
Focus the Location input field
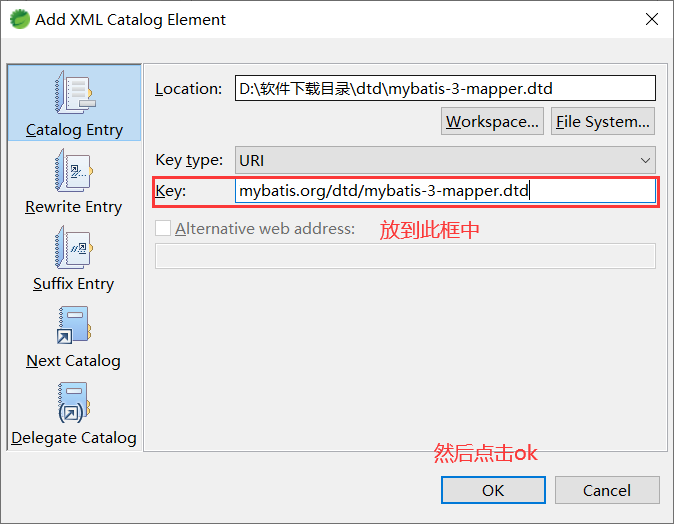[x=445, y=88]
